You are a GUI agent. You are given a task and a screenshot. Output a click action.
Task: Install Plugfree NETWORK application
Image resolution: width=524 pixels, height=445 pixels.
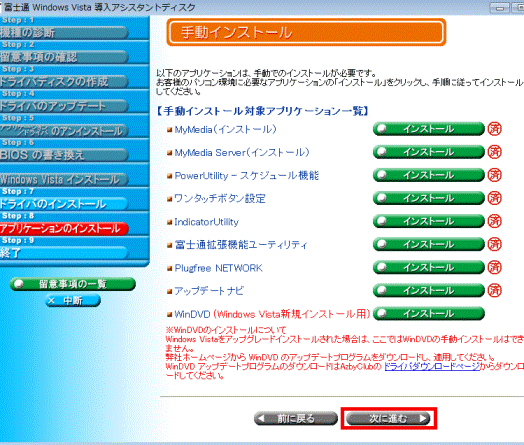pos(428,267)
